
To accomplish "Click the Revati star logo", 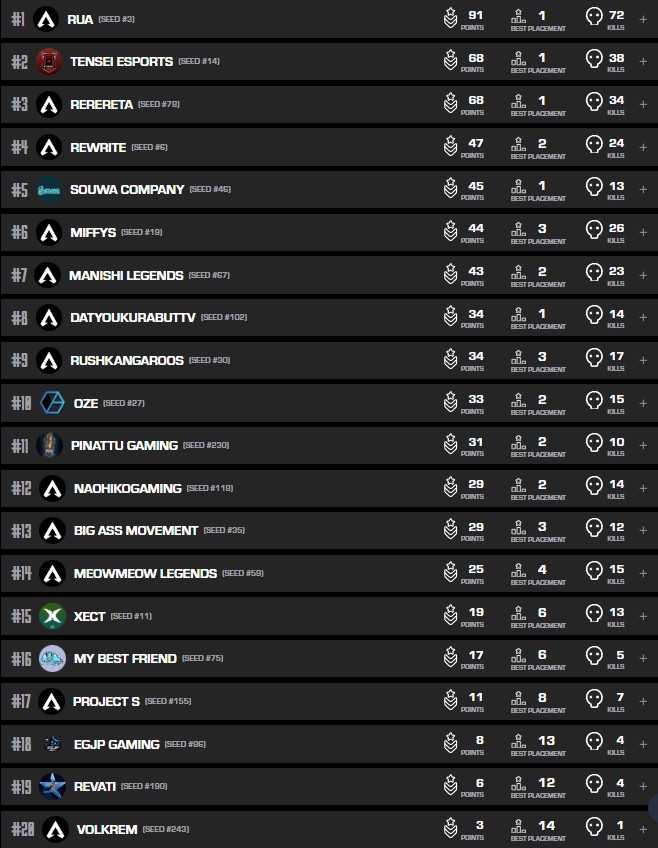I will (x=52, y=787).
